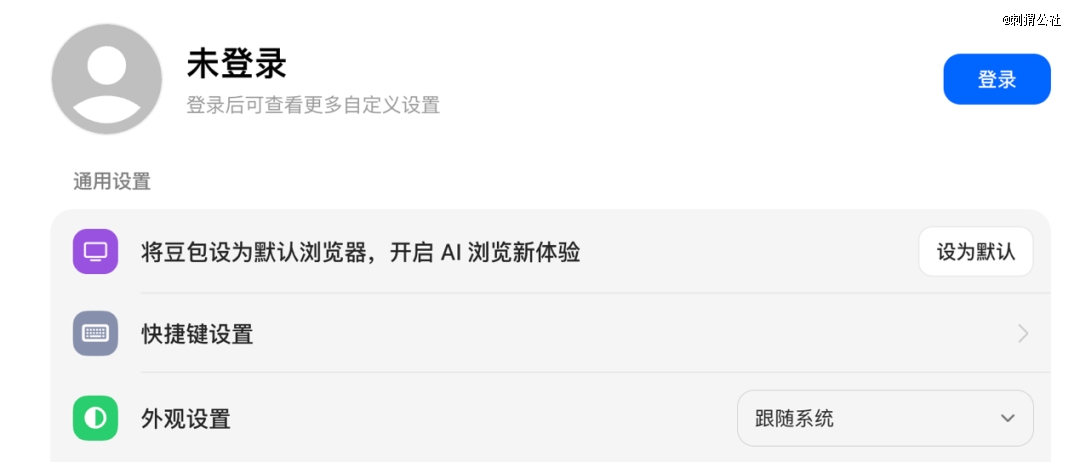Click the gray user avatar placeholder
Viewport: 1080px width, 462px height.
[107, 78]
